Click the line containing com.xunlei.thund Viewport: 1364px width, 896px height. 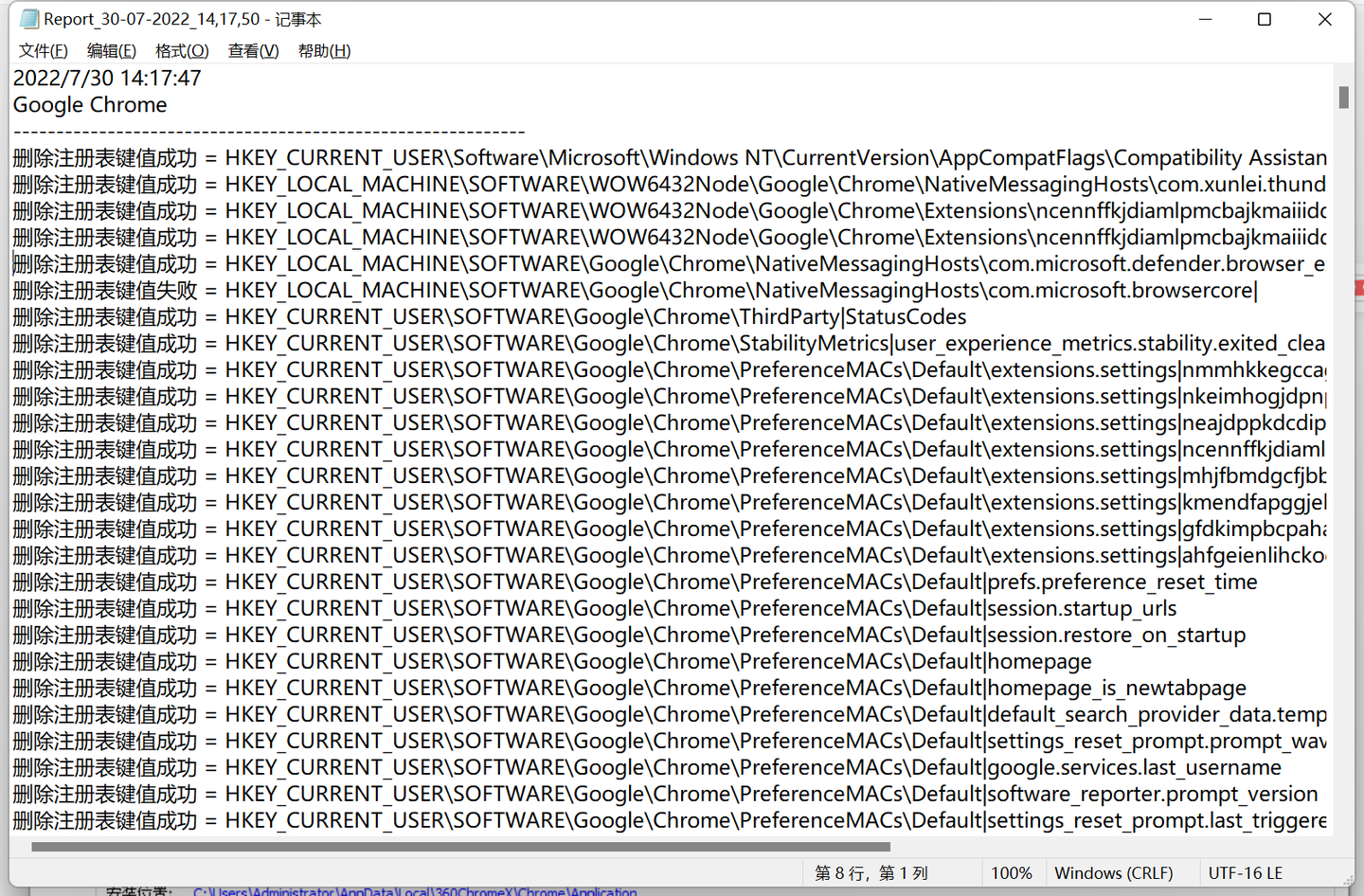tap(670, 185)
